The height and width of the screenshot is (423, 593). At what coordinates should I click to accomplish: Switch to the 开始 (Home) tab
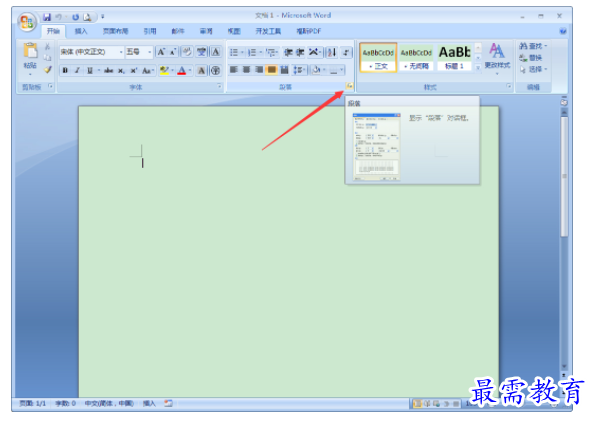[x=53, y=31]
